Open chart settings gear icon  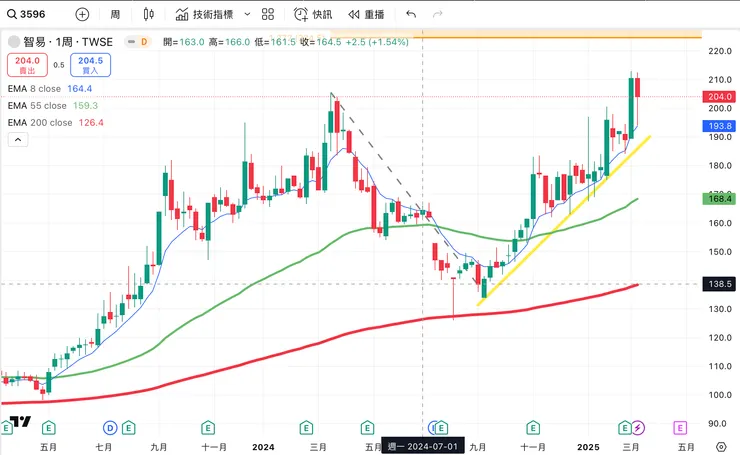pos(721,447)
